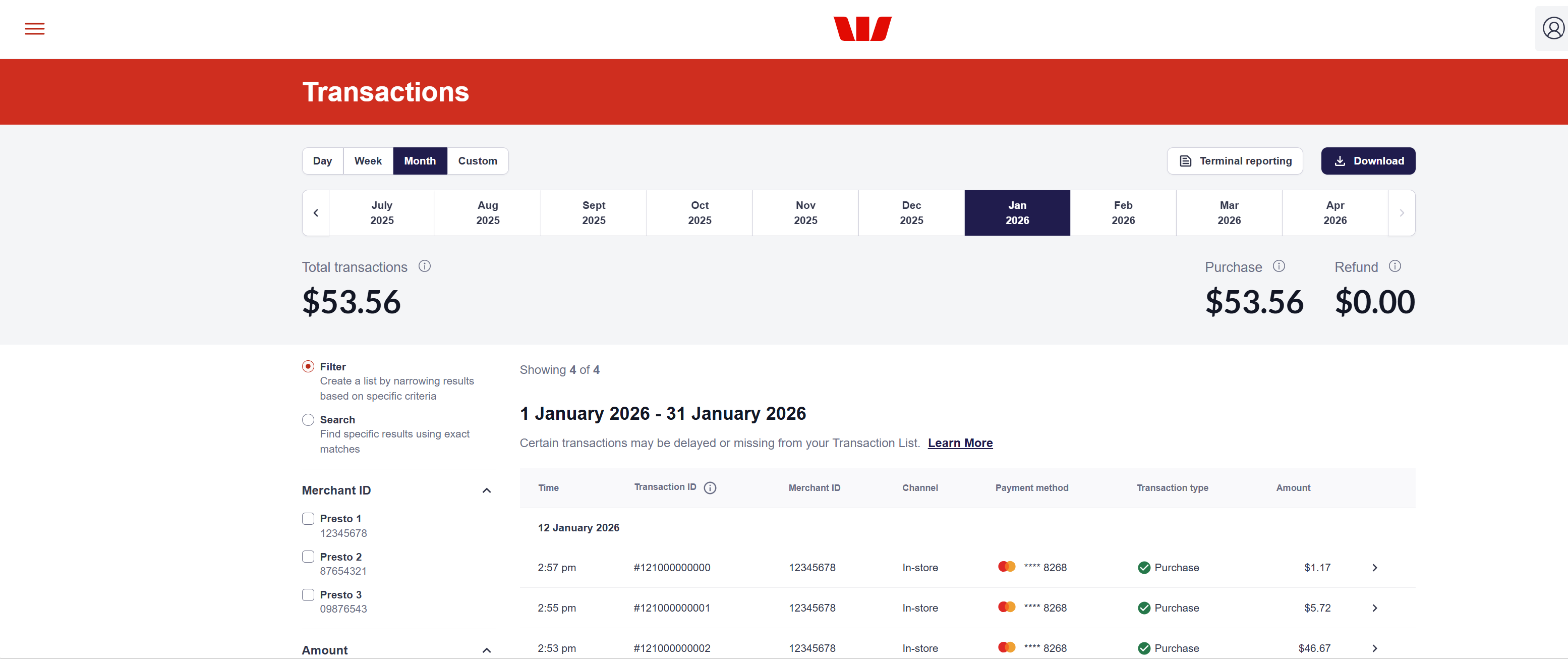Click the Purchase info icon
This screenshot has width=1568, height=659.
click(x=1279, y=266)
